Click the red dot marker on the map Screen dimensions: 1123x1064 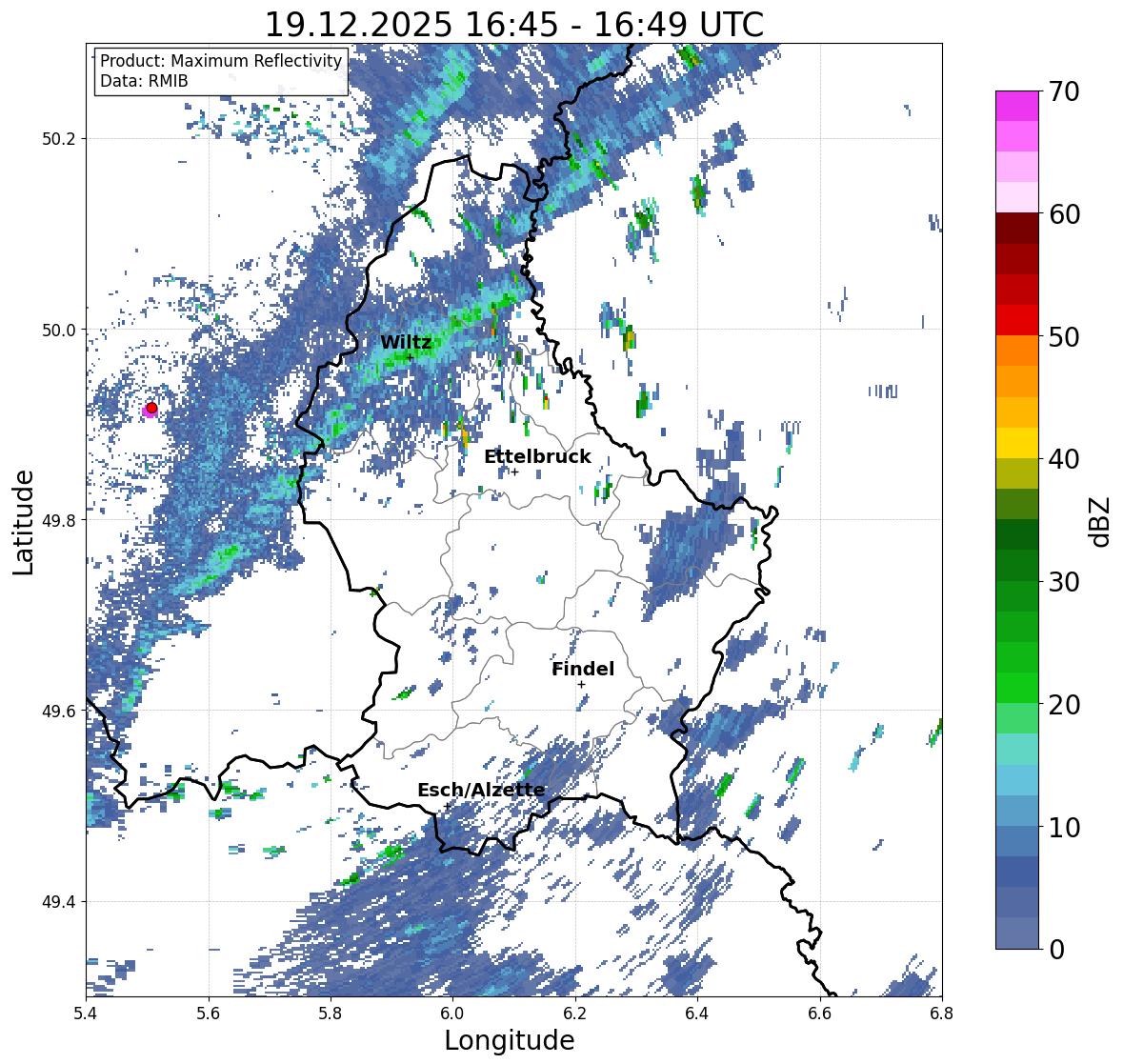[x=151, y=408]
